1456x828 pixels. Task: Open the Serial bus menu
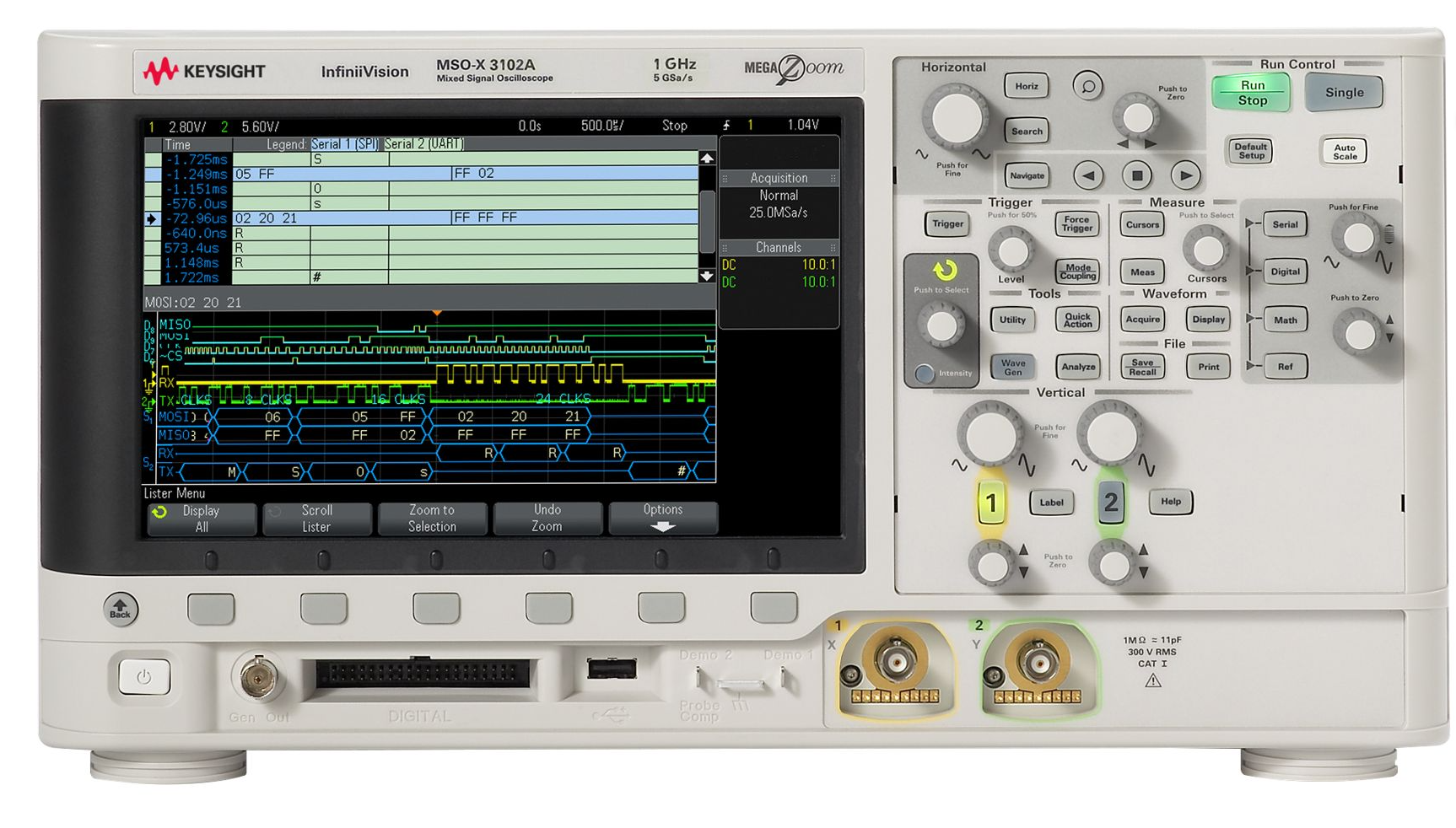1285,224
